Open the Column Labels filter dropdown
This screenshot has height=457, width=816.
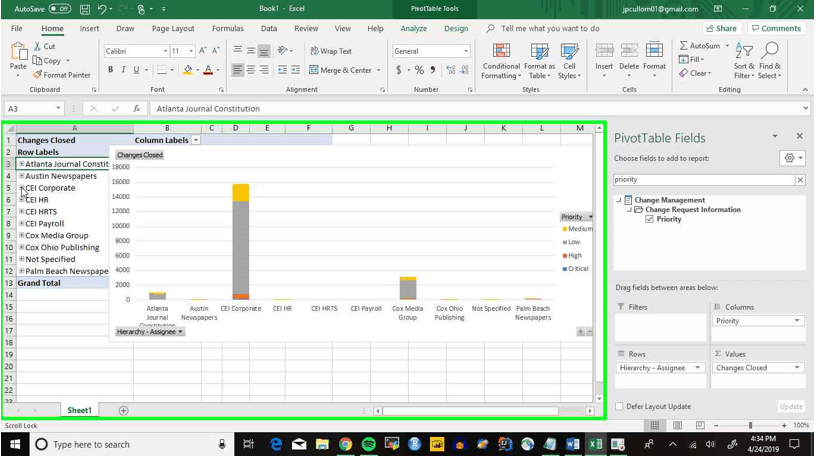(196, 140)
